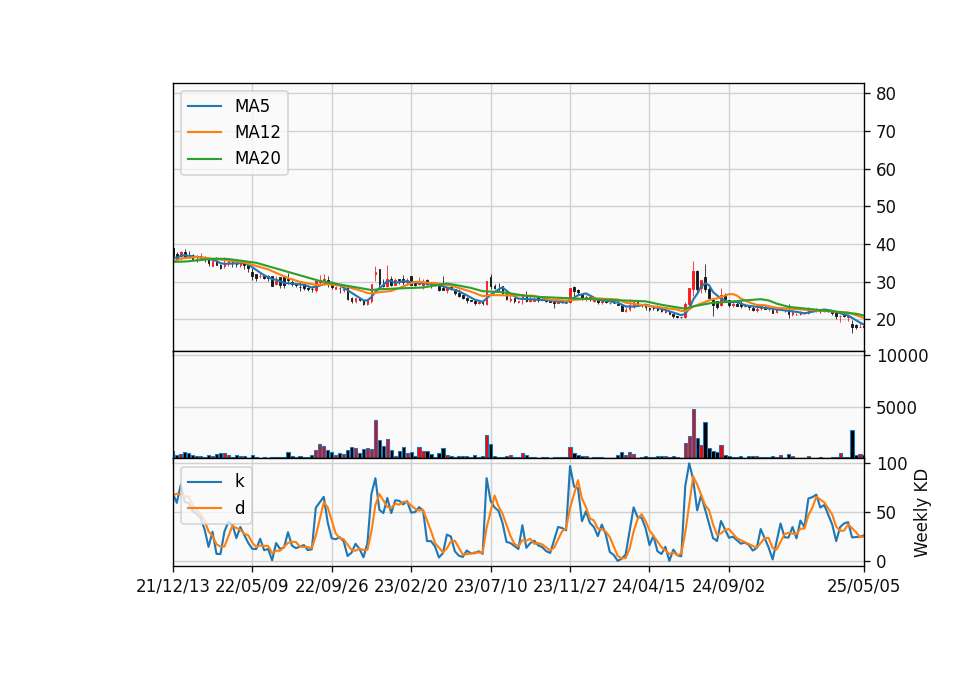
Task: Click the 24/09/02 date tick label
Action: click(x=729, y=586)
